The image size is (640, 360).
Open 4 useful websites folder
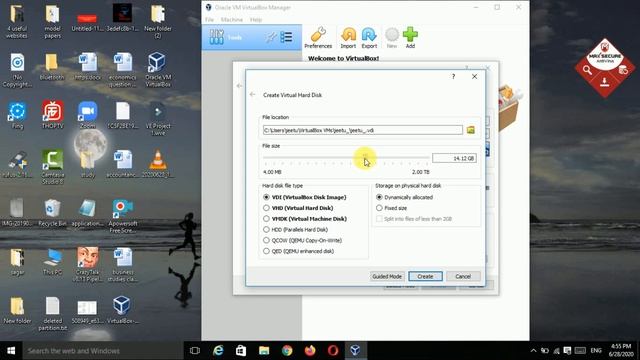17,21
